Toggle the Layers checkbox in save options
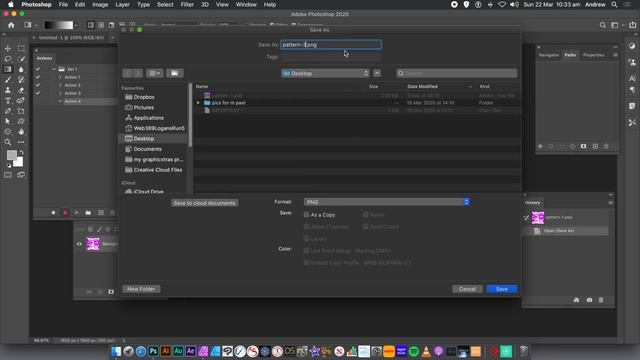The height and width of the screenshot is (360, 640). tap(307, 238)
